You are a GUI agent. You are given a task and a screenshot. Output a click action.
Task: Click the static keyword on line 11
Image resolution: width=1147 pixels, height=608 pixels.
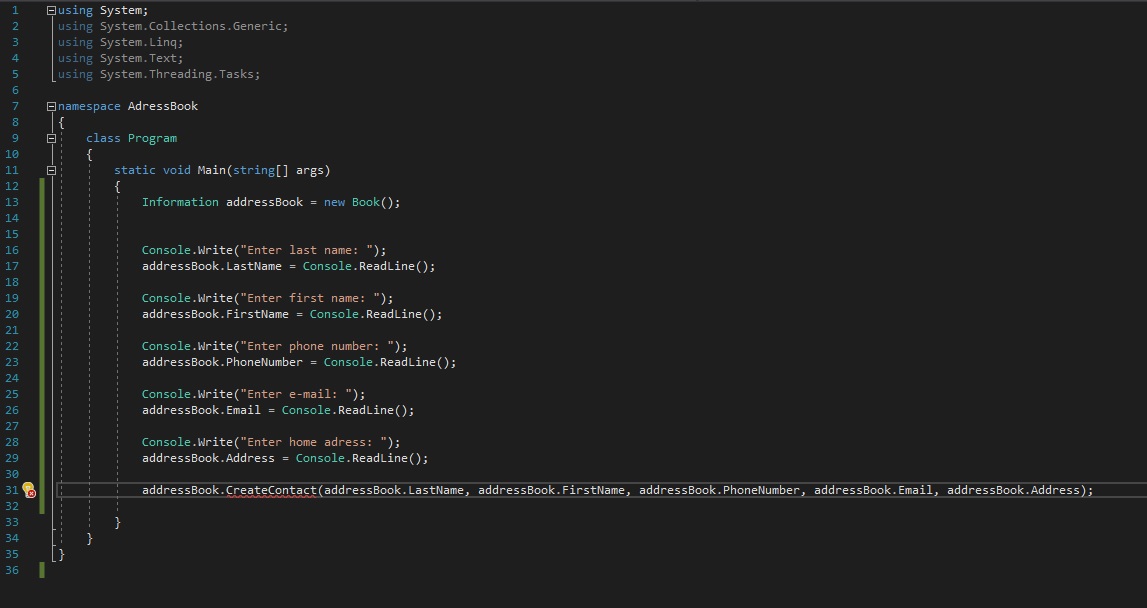[135, 170]
